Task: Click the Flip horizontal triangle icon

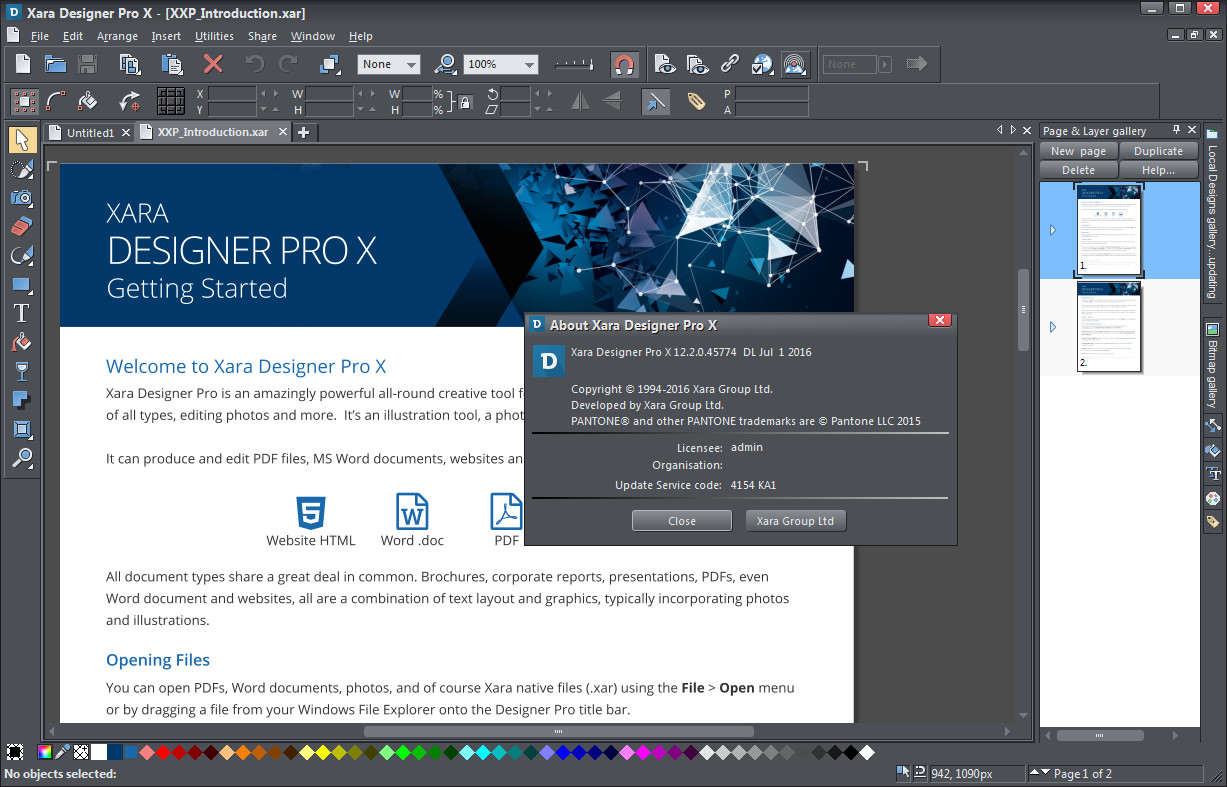Action: click(580, 101)
